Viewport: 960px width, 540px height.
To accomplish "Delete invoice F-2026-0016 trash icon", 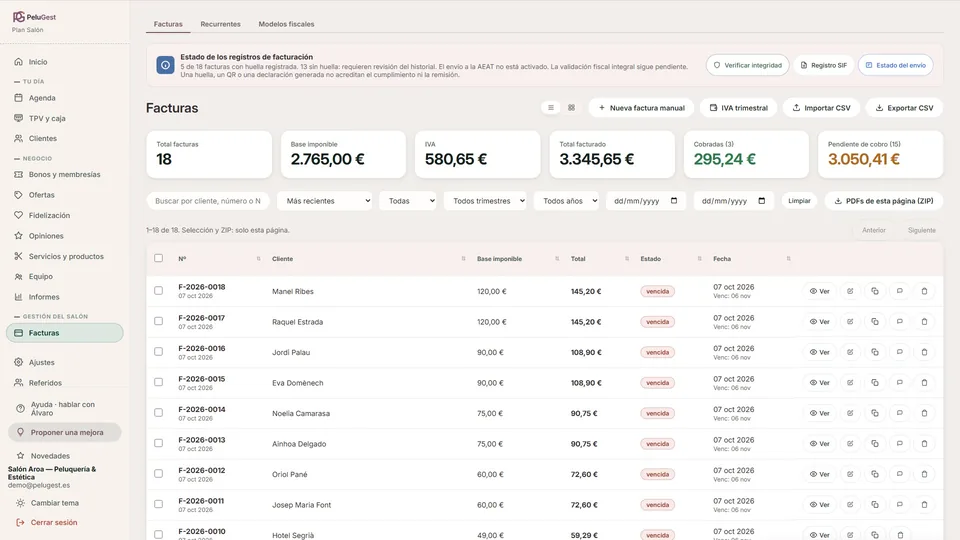I will (x=924, y=352).
